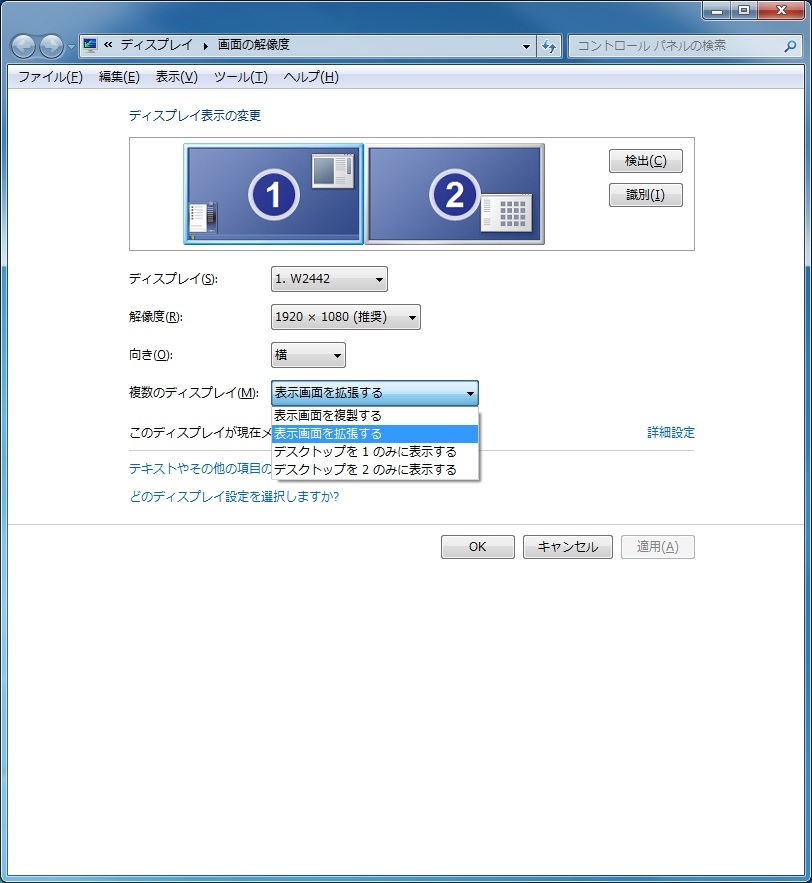
Task: Open the 編集(E) menu
Action: pos(119,77)
